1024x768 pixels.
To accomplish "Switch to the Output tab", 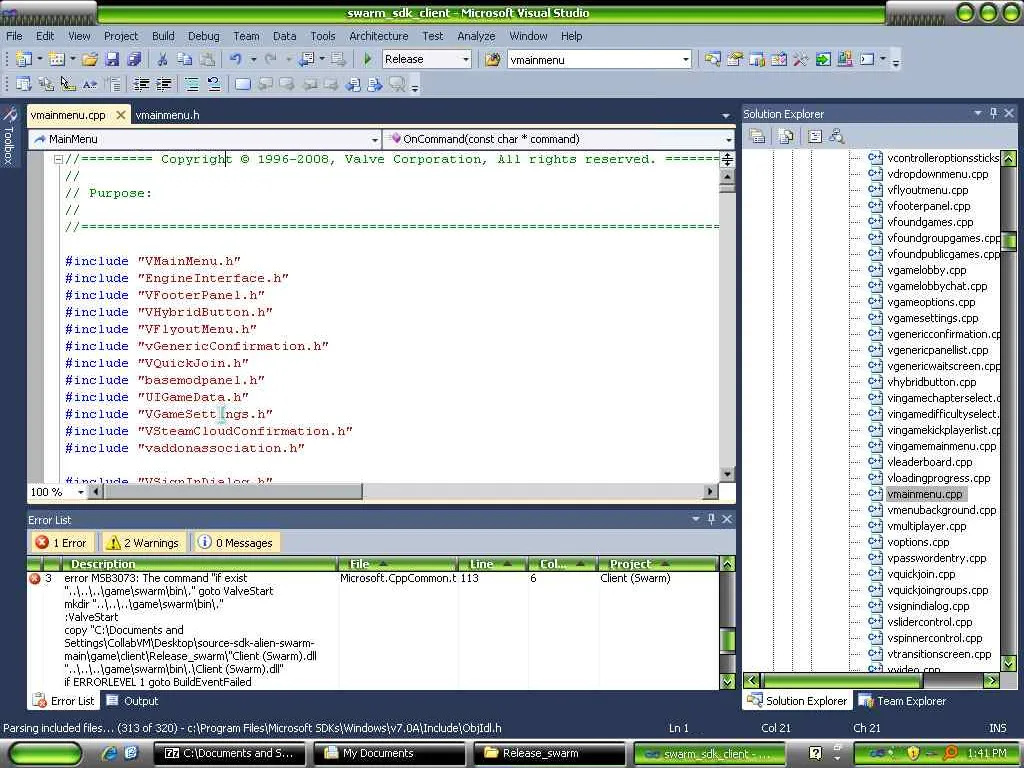I will [133, 701].
